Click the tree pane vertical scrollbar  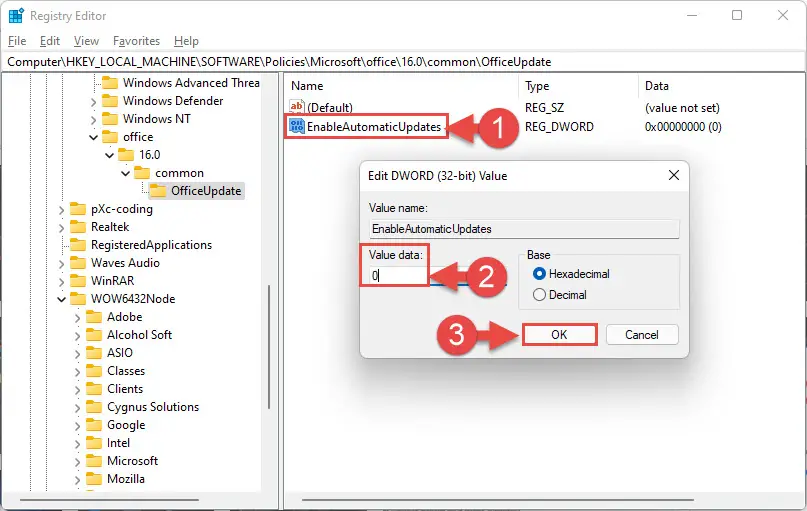[x=269, y=347]
